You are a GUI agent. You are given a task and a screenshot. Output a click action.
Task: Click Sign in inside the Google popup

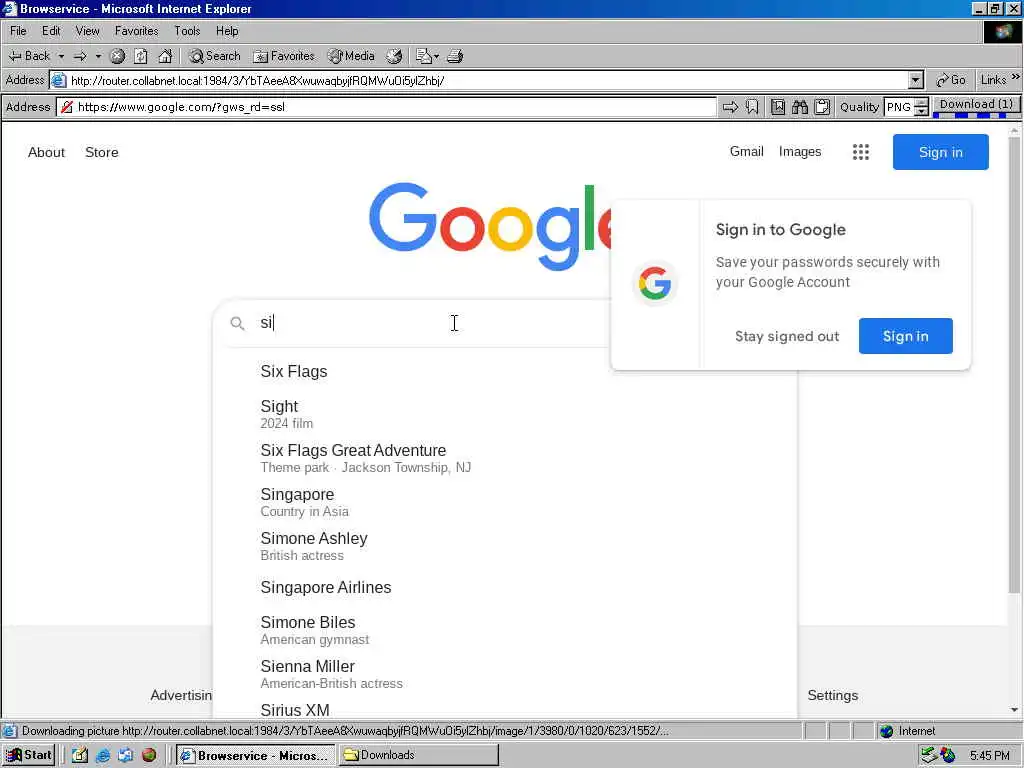(905, 336)
